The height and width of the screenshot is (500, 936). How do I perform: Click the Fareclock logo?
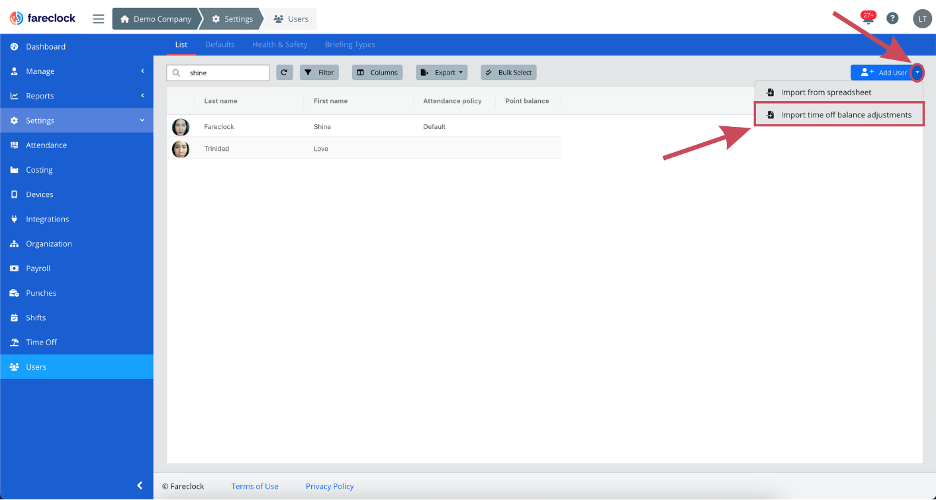point(42,18)
